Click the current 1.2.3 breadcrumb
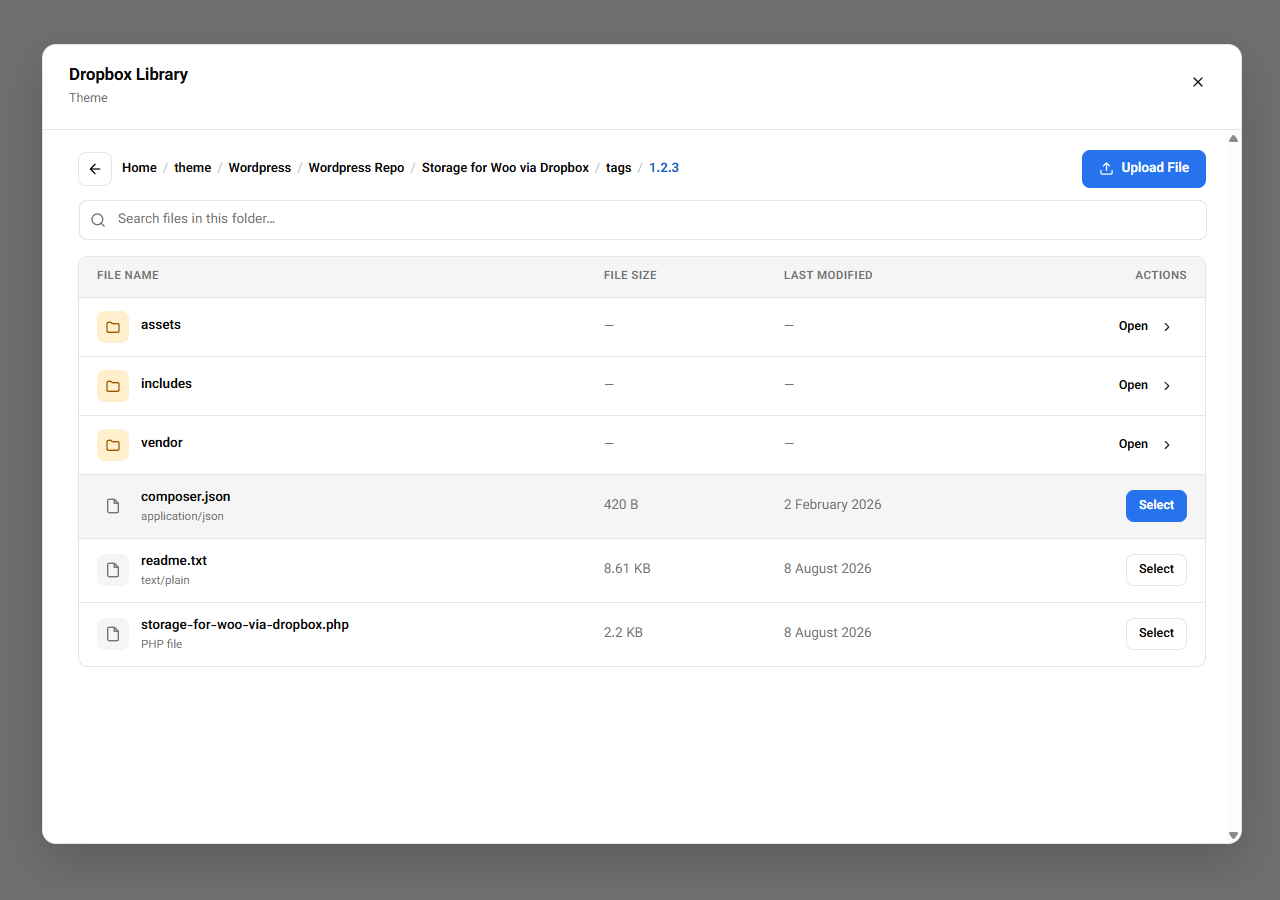Viewport: 1280px width, 900px height. (664, 168)
